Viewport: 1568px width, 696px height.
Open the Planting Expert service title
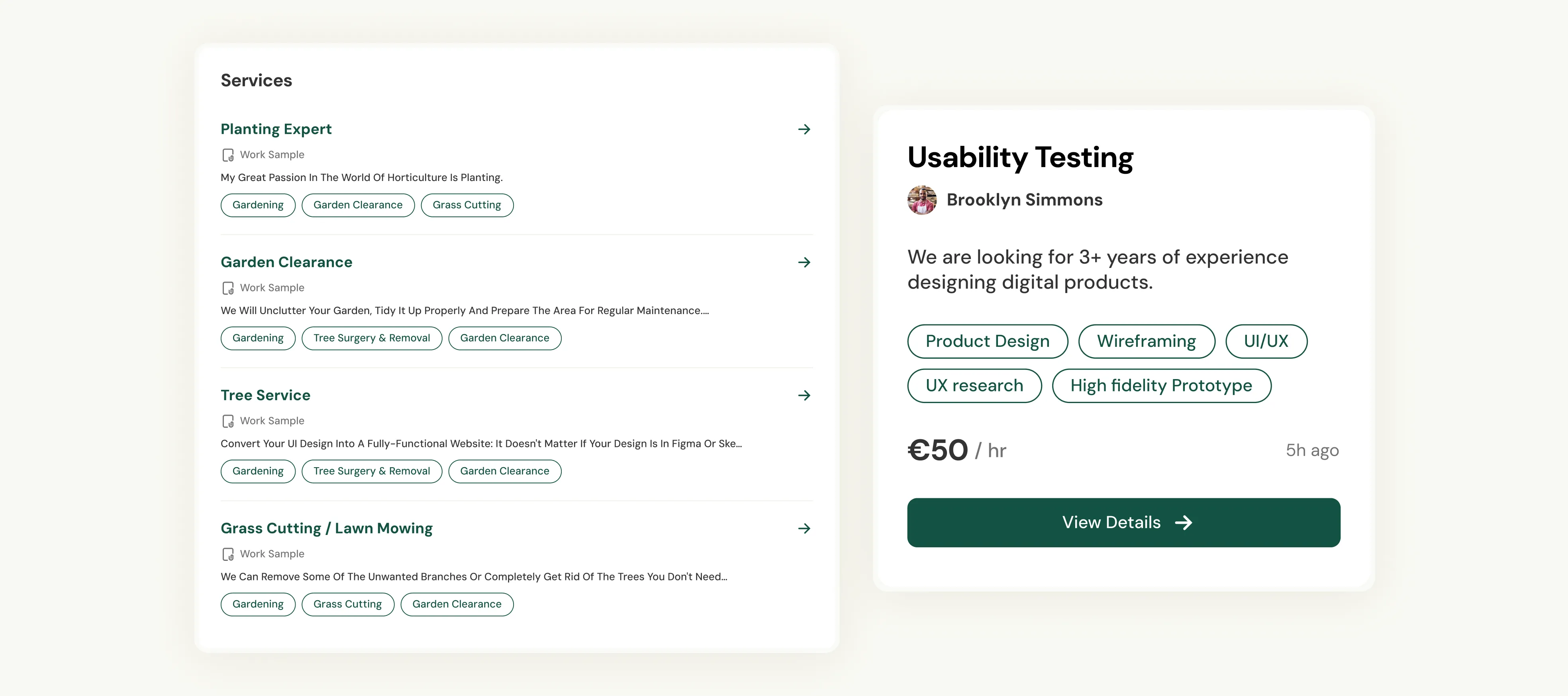(x=276, y=129)
